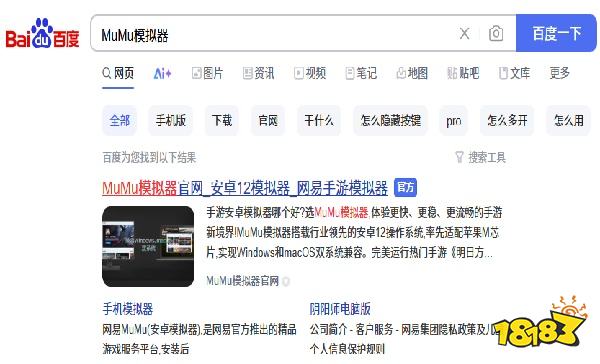This screenshot has height=364, width=600.
Task: Click the text 网易MuMu(安卓模拟器),是网易官方推出的精品
Action: (x=199, y=329)
